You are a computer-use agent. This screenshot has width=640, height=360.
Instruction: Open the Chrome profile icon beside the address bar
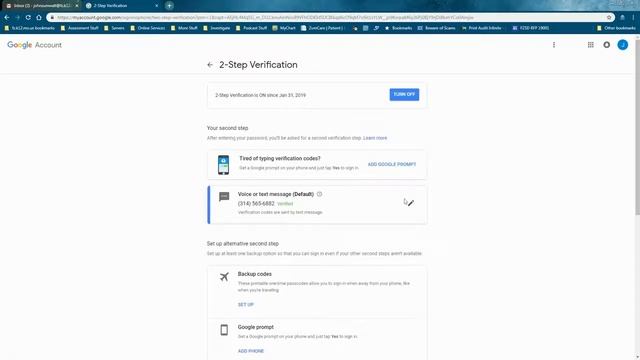click(622, 18)
